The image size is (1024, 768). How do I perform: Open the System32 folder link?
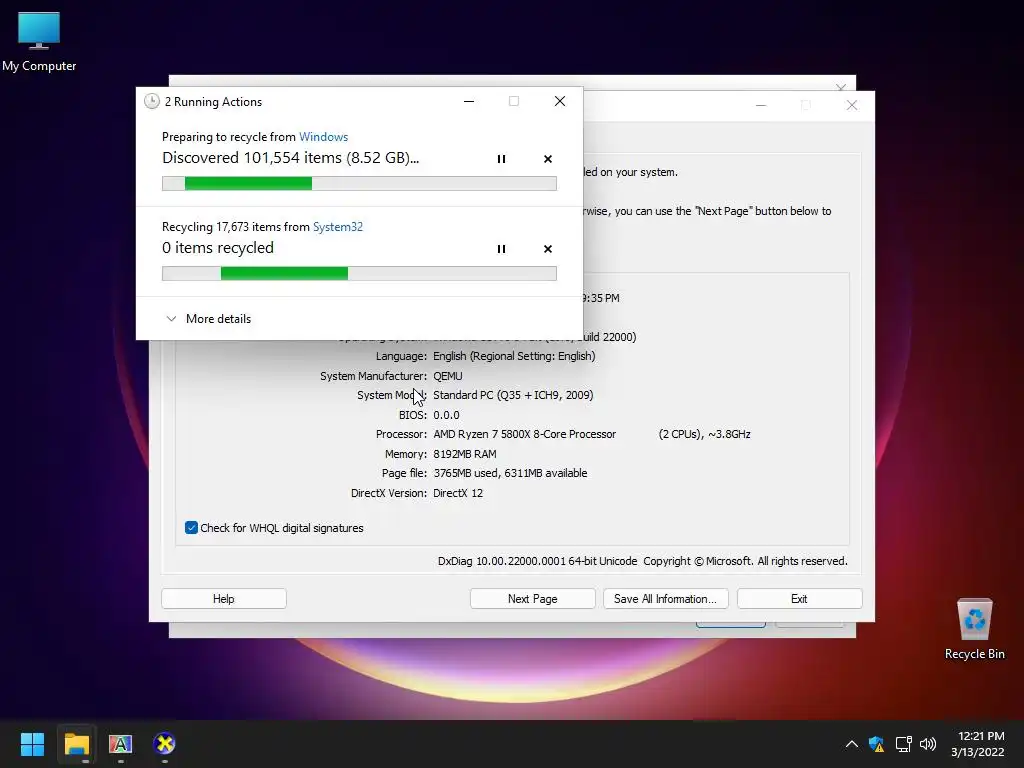pyautogui.click(x=338, y=227)
